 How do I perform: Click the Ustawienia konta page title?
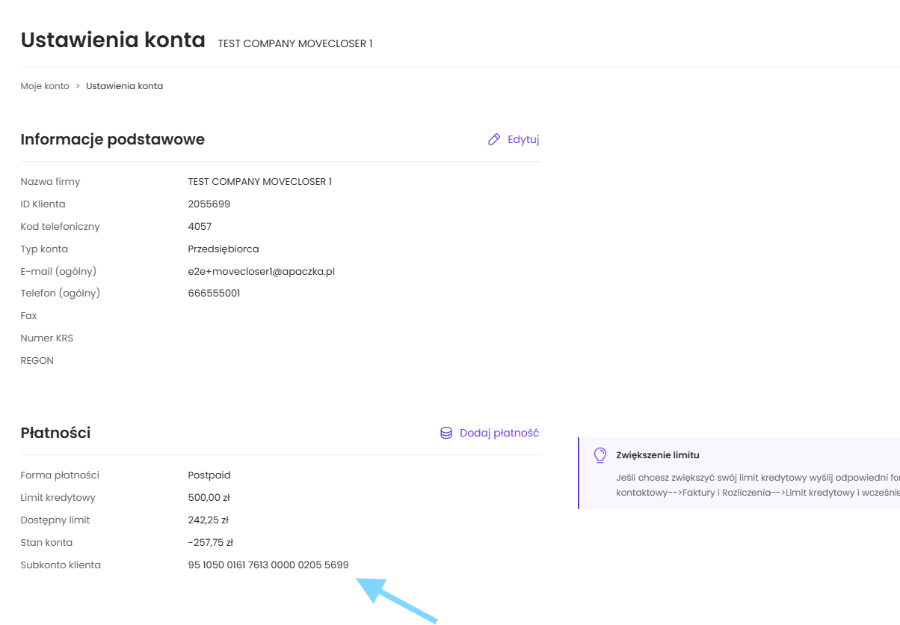pos(112,41)
